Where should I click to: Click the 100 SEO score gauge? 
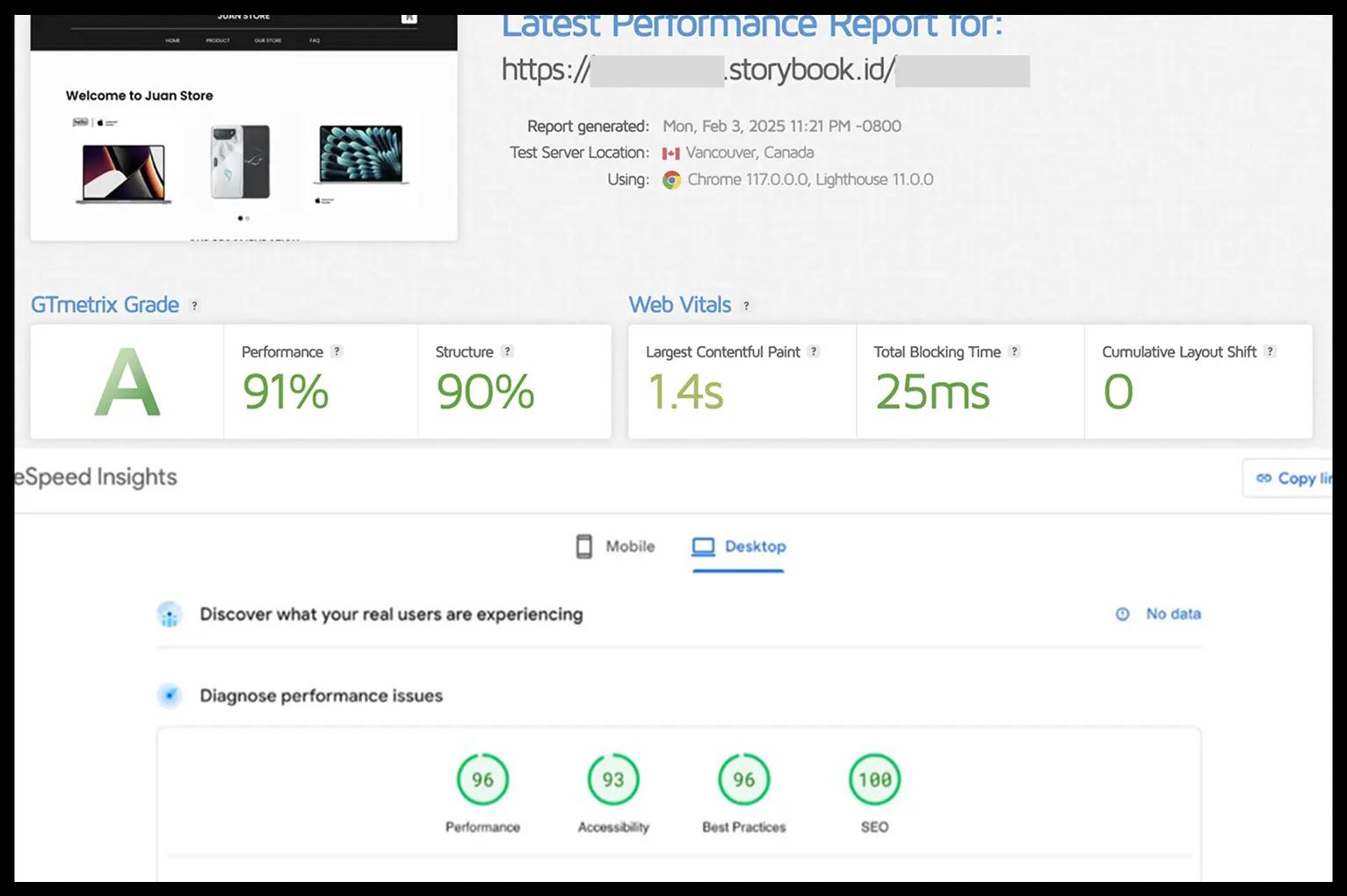click(x=875, y=779)
